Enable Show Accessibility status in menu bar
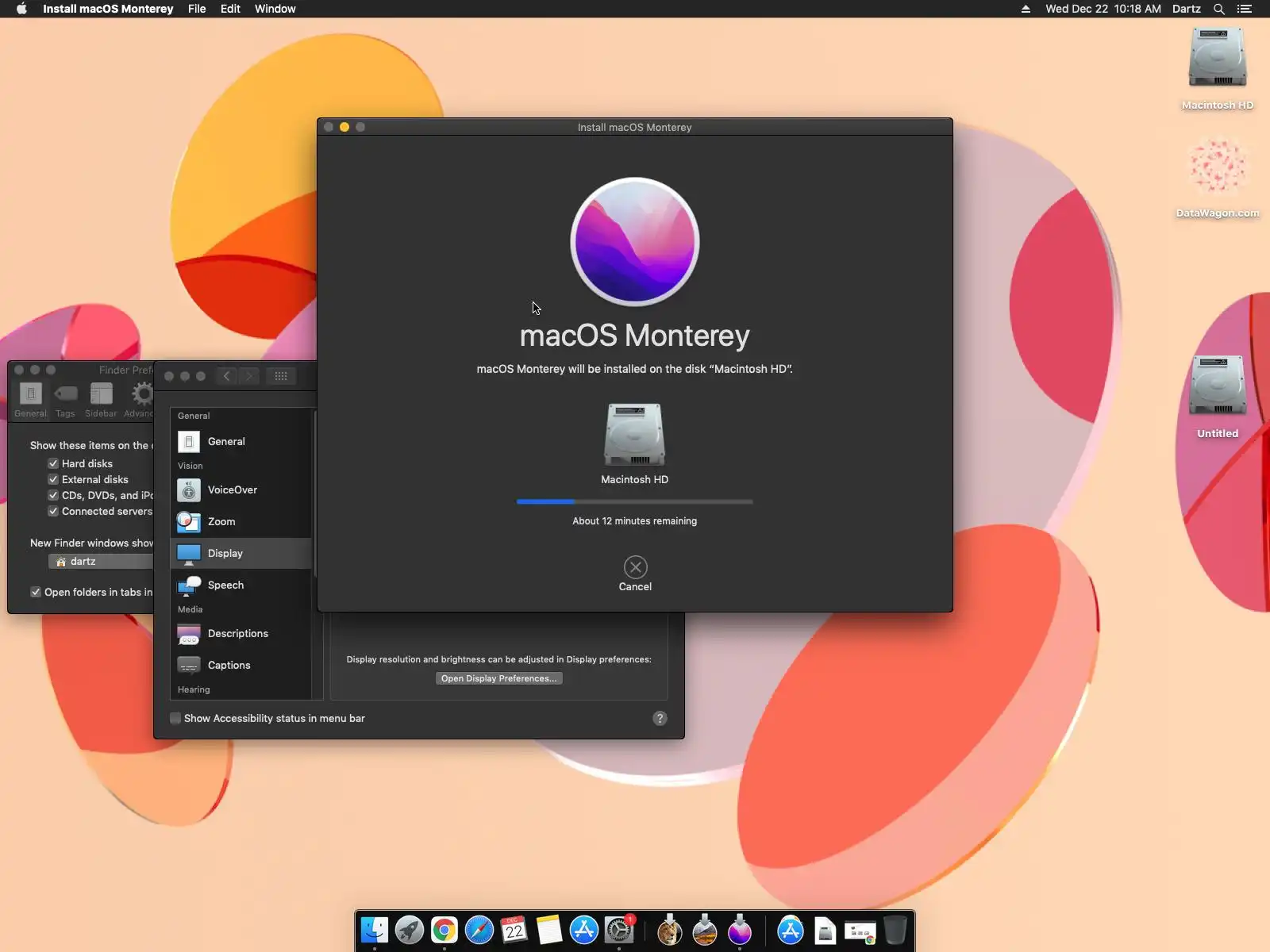Screen dimensions: 1270x952 [175, 718]
